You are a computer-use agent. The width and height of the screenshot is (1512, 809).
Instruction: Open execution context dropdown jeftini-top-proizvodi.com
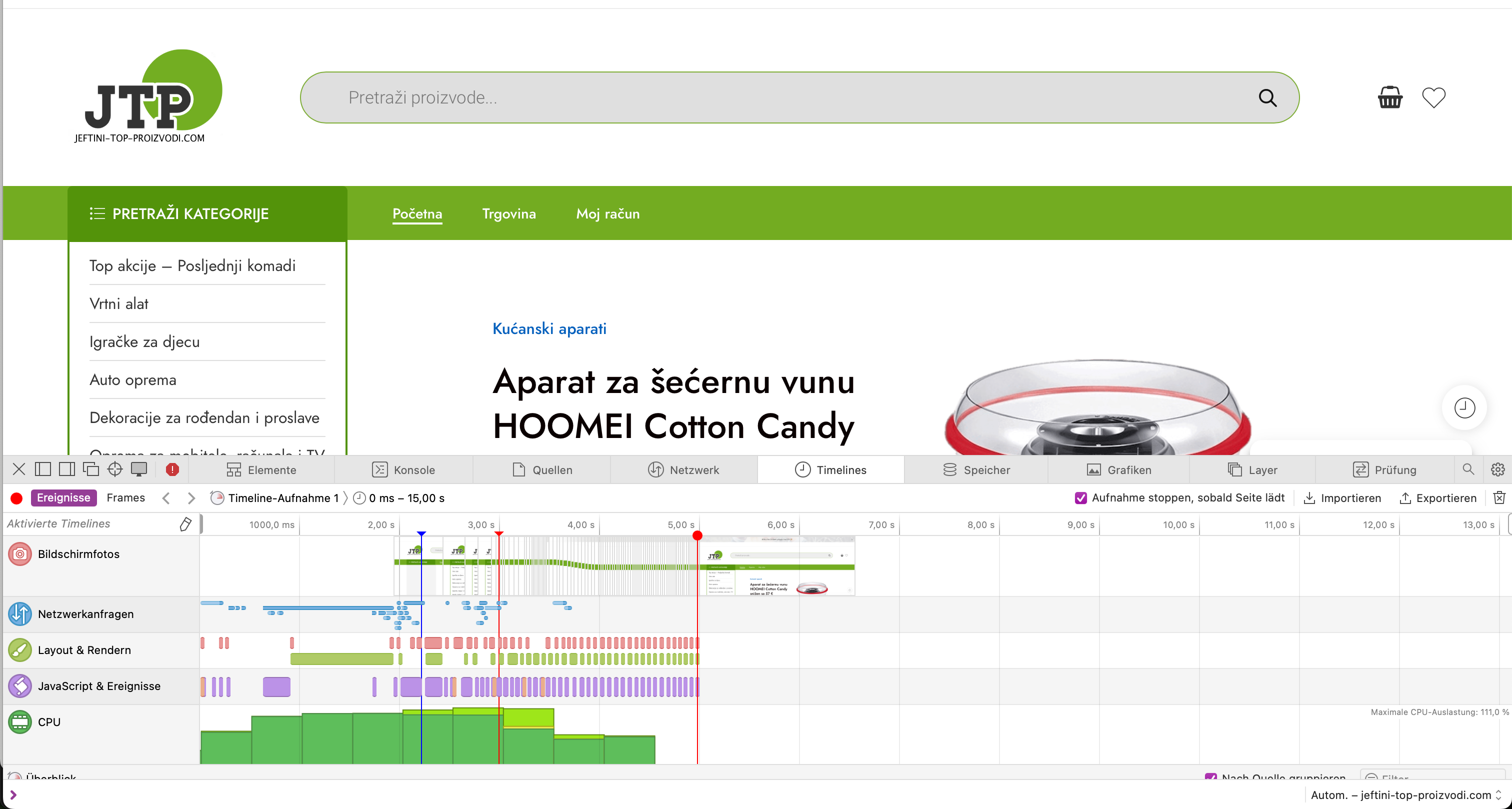pos(1406,795)
